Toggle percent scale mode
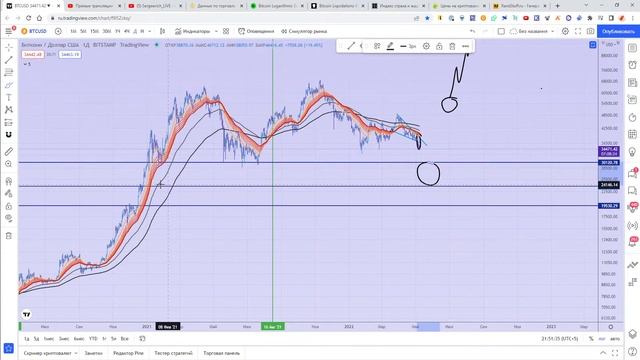This screenshot has height=360, width=640. [591, 339]
